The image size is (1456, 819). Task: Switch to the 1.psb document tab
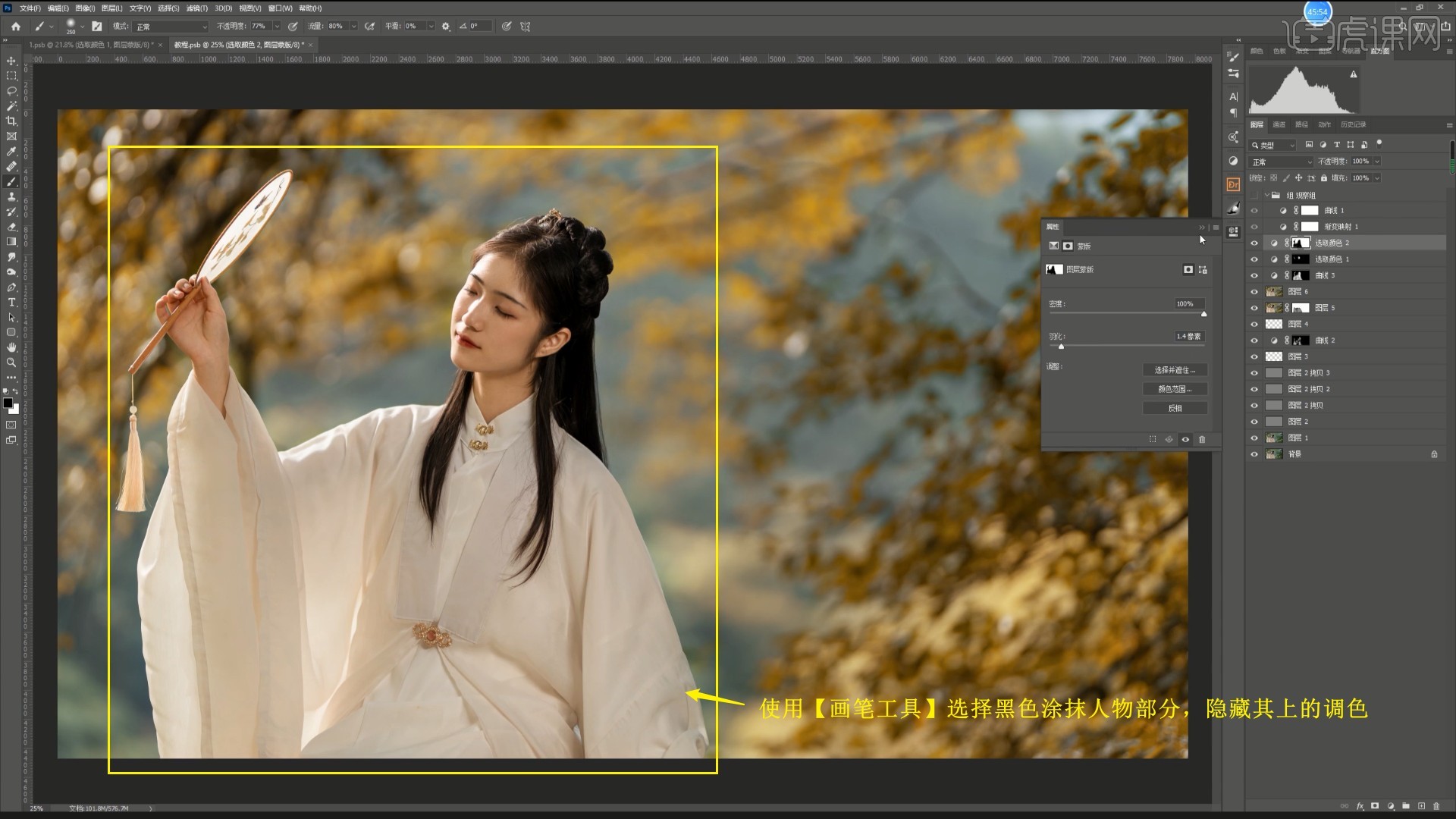pyautogui.click(x=91, y=45)
